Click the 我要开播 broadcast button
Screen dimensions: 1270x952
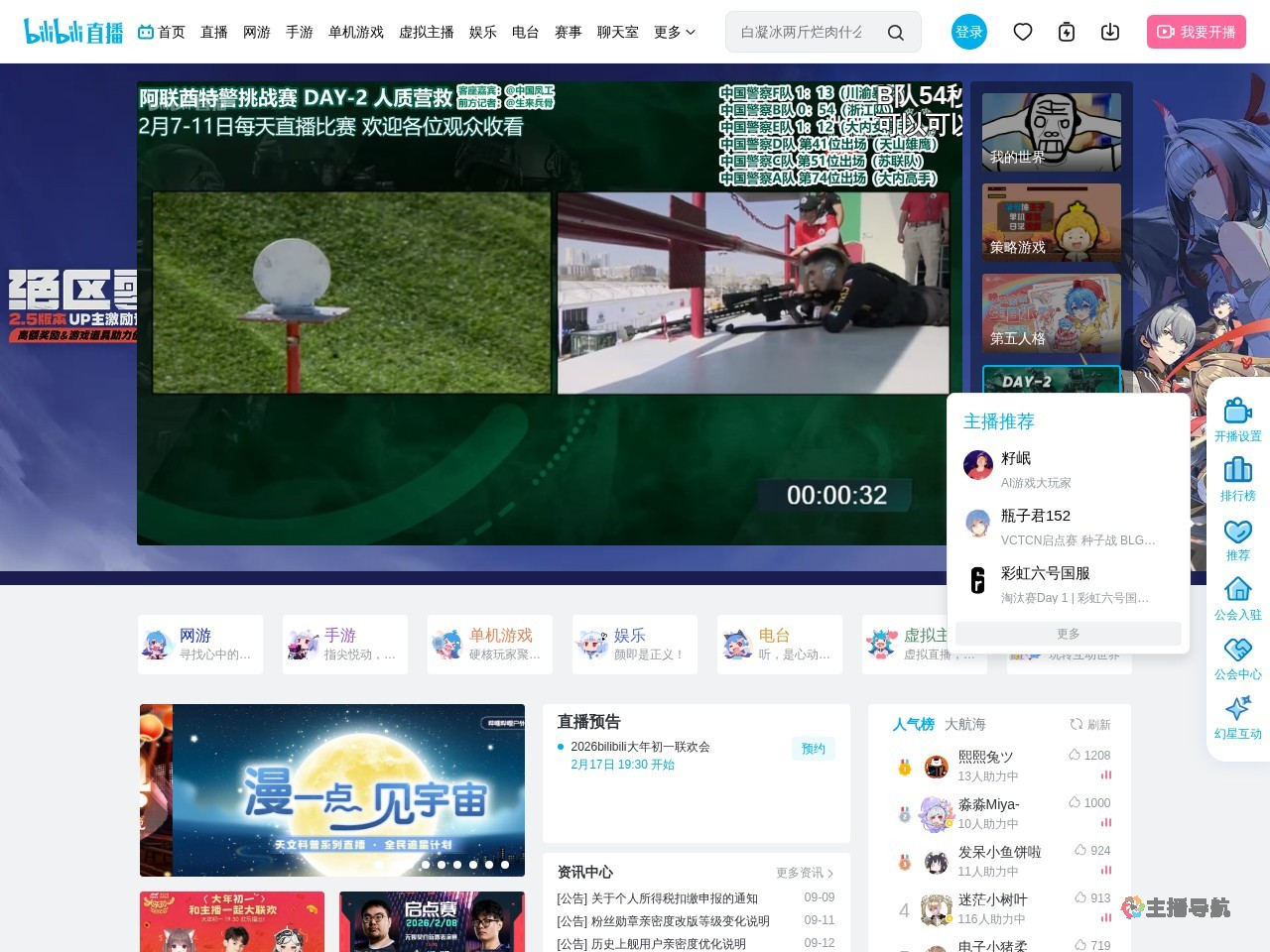pyautogui.click(x=1197, y=32)
